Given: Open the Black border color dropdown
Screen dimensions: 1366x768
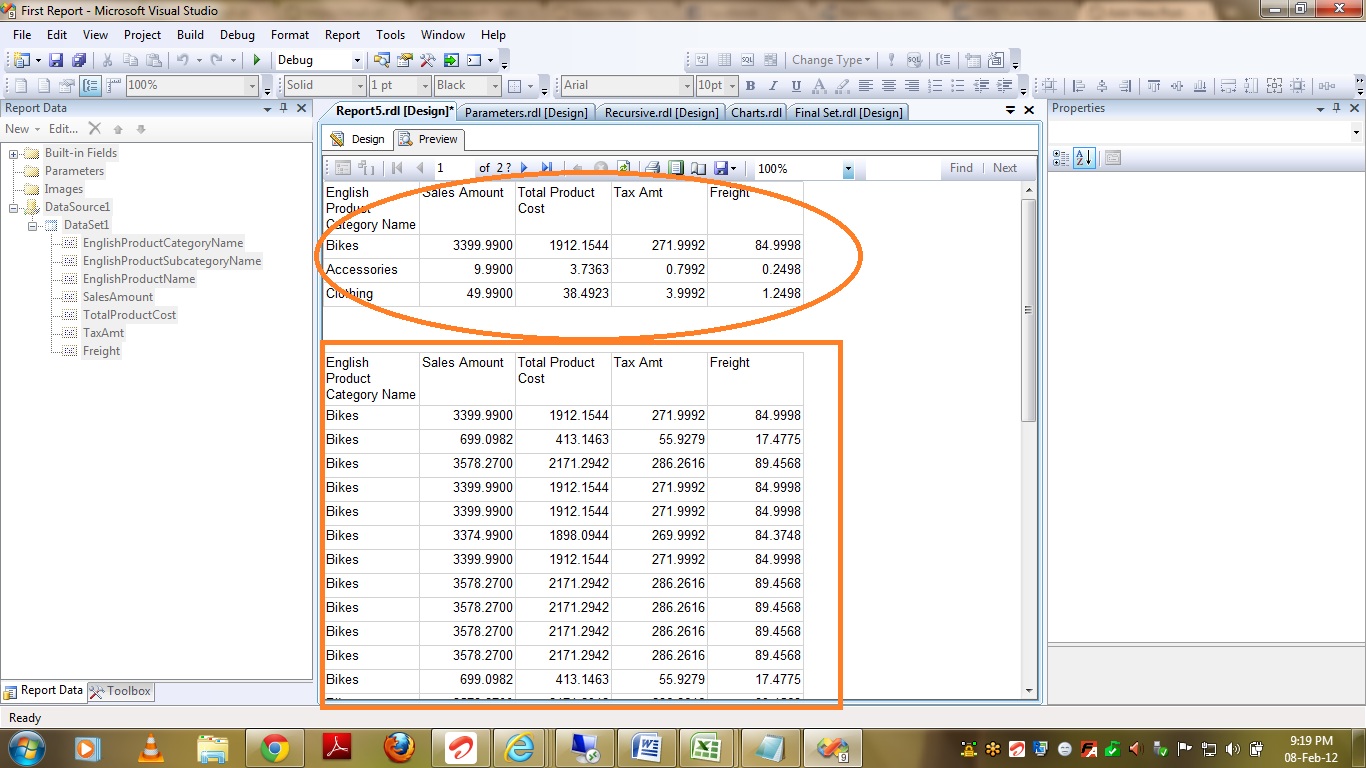Looking at the screenshot, I should coord(494,86).
